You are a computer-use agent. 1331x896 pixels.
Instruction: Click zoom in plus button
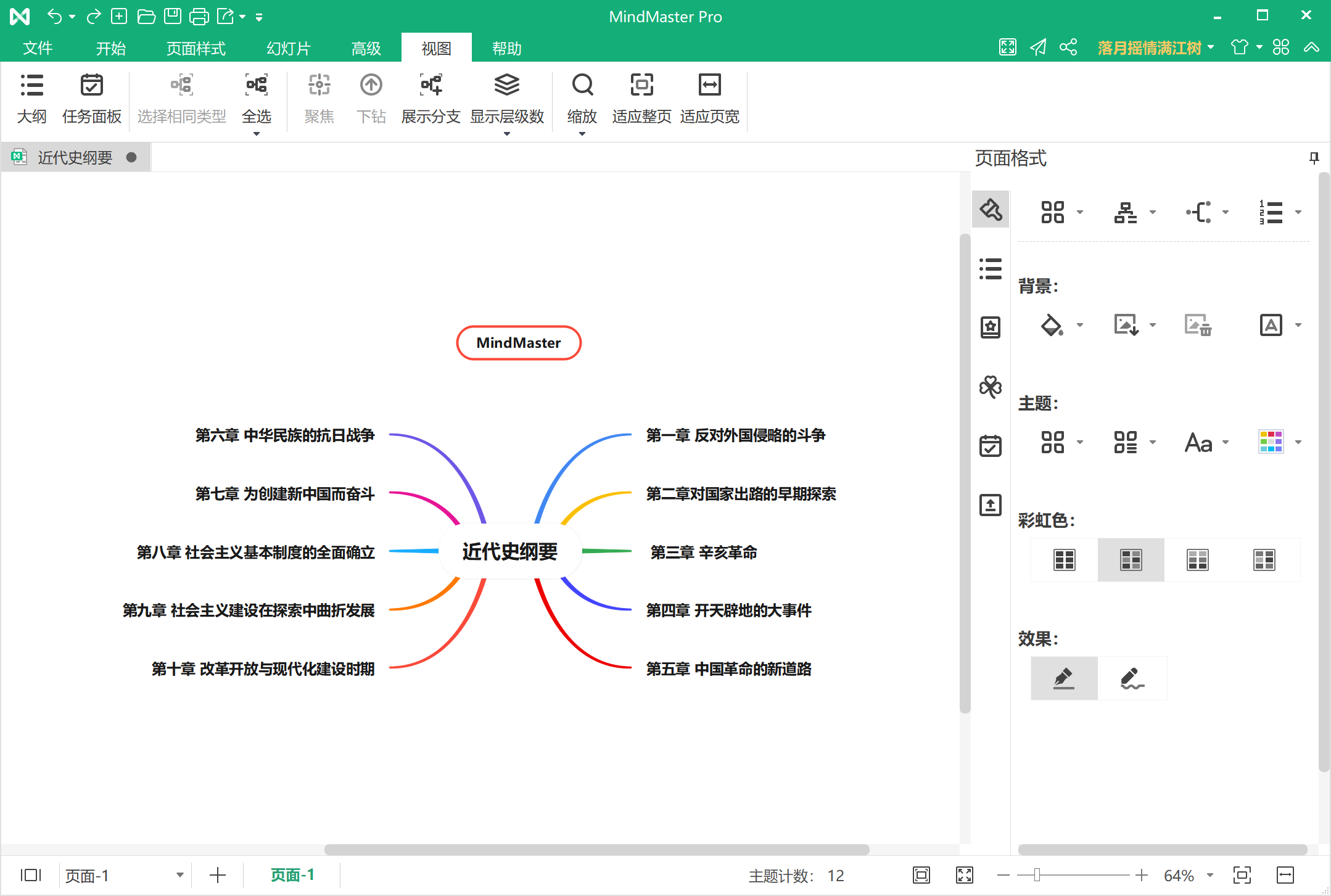(x=1142, y=875)
